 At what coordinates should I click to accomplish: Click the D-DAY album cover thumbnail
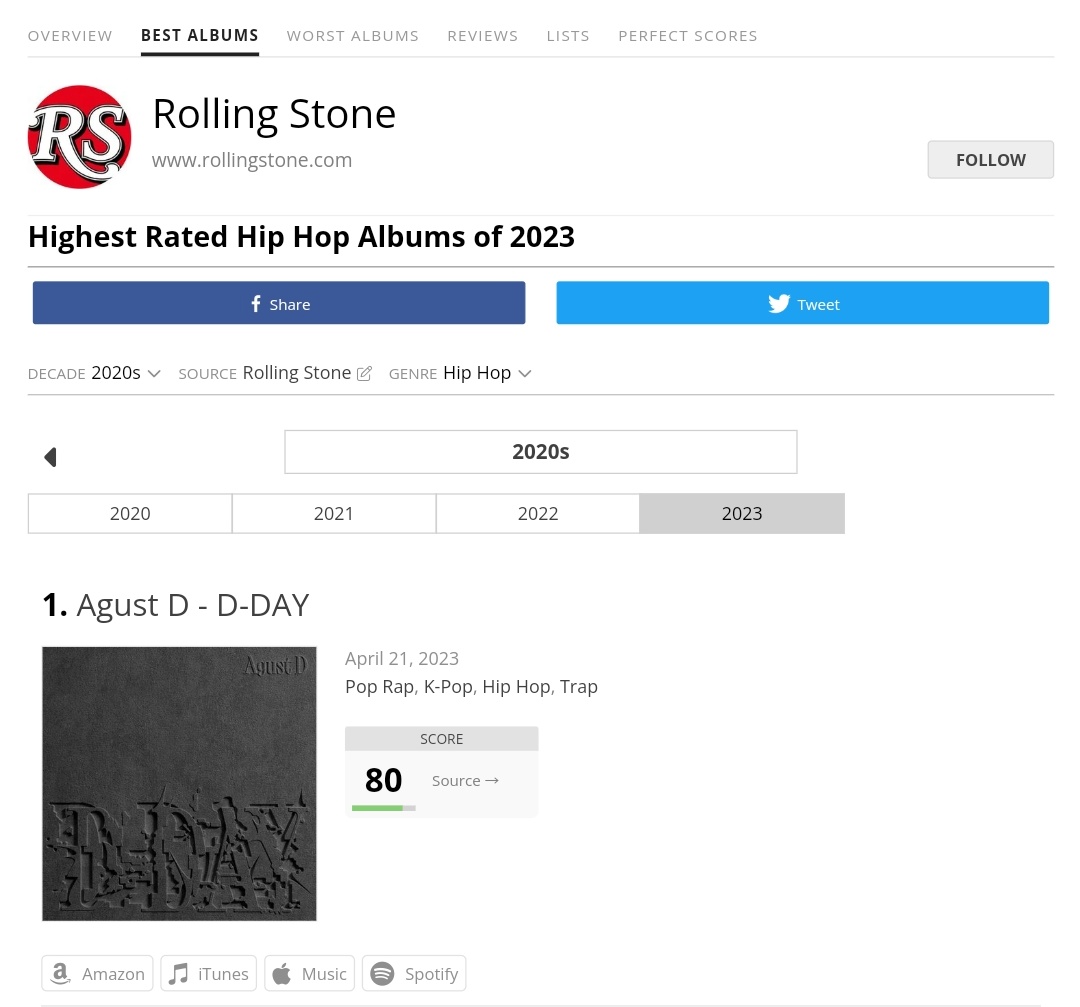pos(179,783)
